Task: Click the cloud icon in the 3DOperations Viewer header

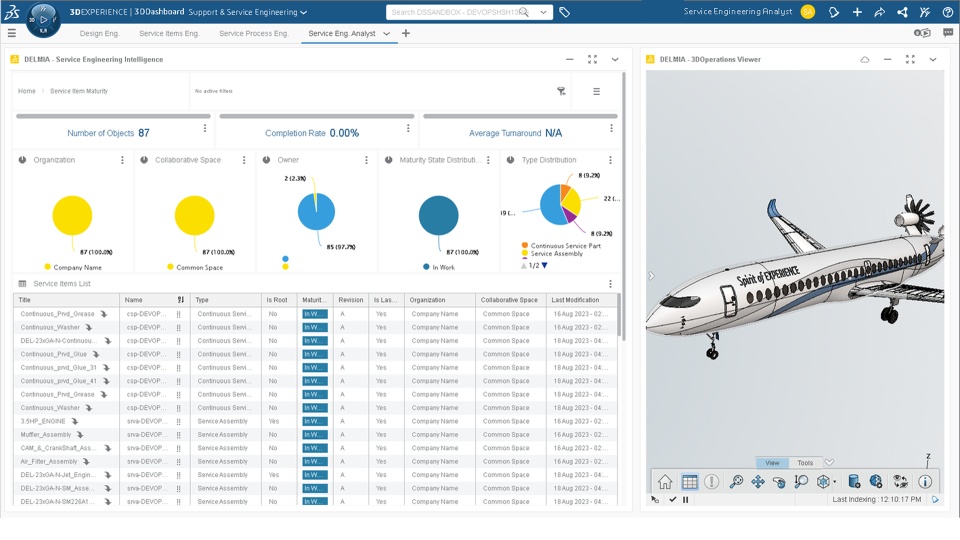Action: coord(864,59)
